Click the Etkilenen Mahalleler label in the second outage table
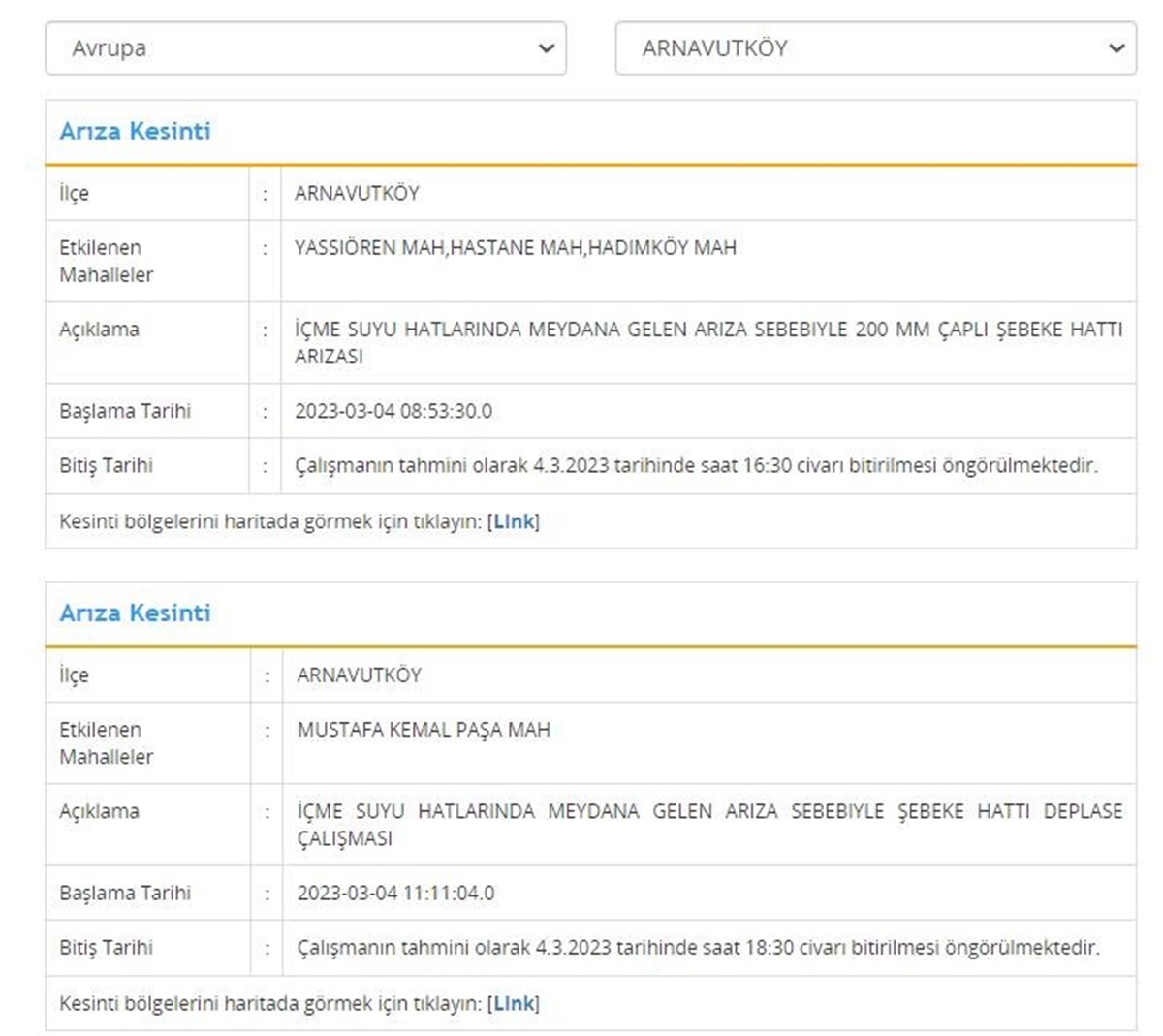This screenshot has height=1036, width=1163. tap(106, 742)
